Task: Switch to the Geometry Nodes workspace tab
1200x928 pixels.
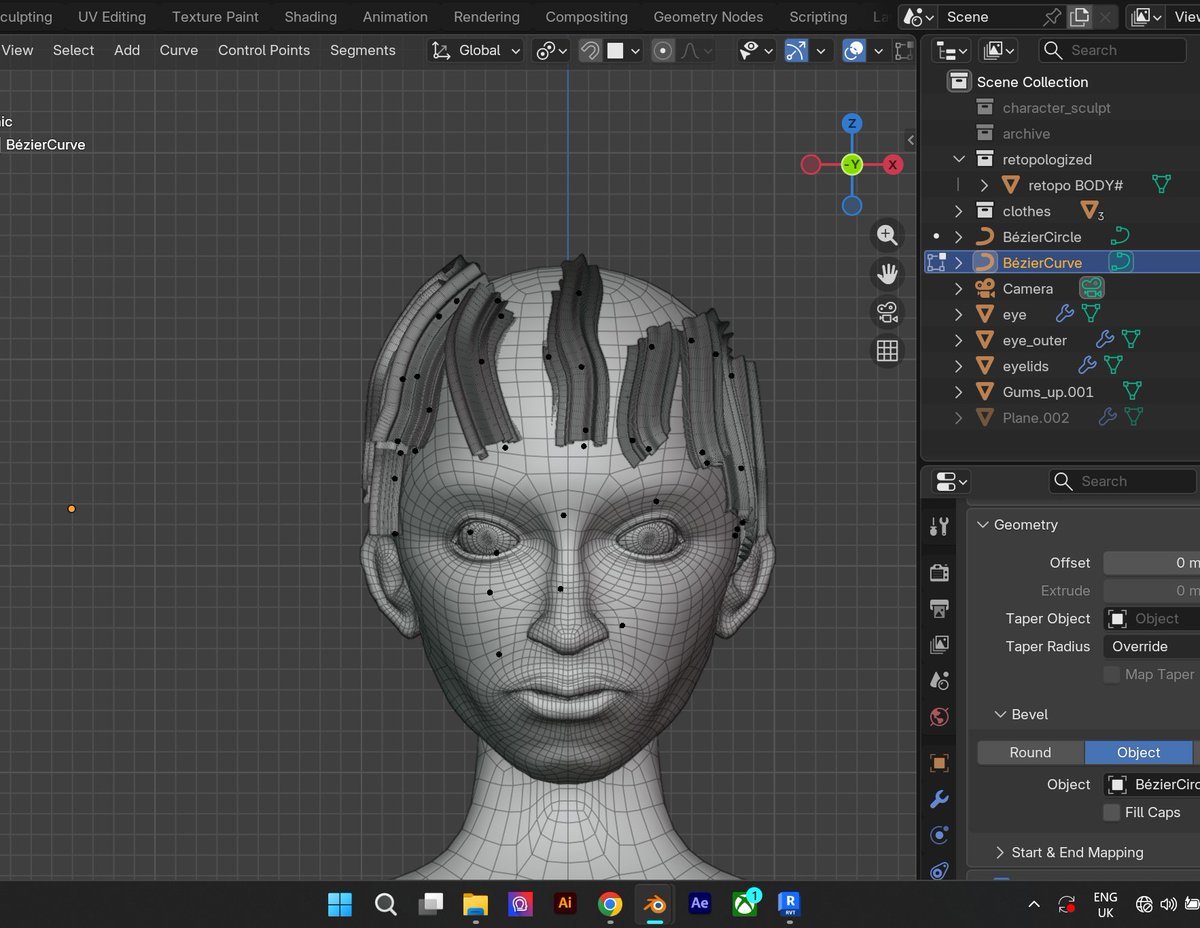Action: 707,17
